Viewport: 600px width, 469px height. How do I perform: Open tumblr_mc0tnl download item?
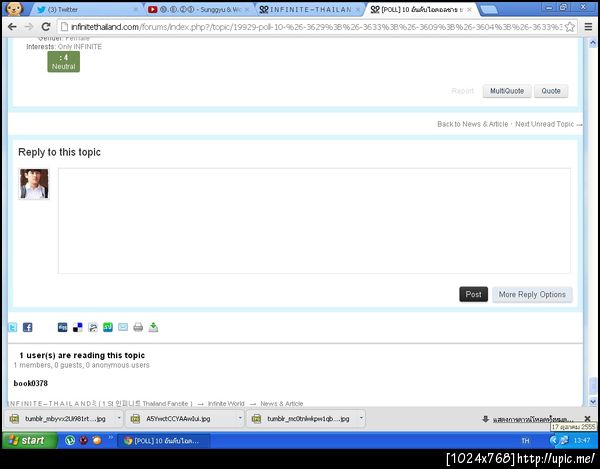[x=302, y=419]
